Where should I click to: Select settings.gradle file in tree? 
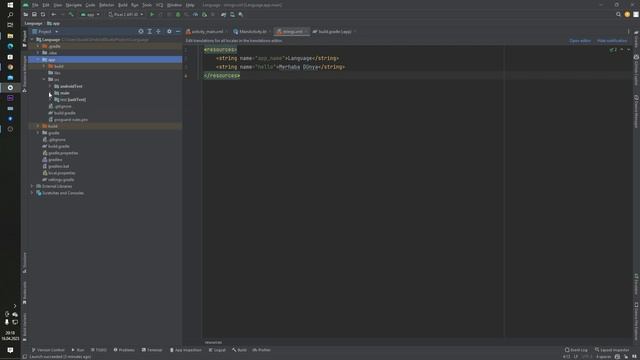pyautogui.click(x=58, y=180)
